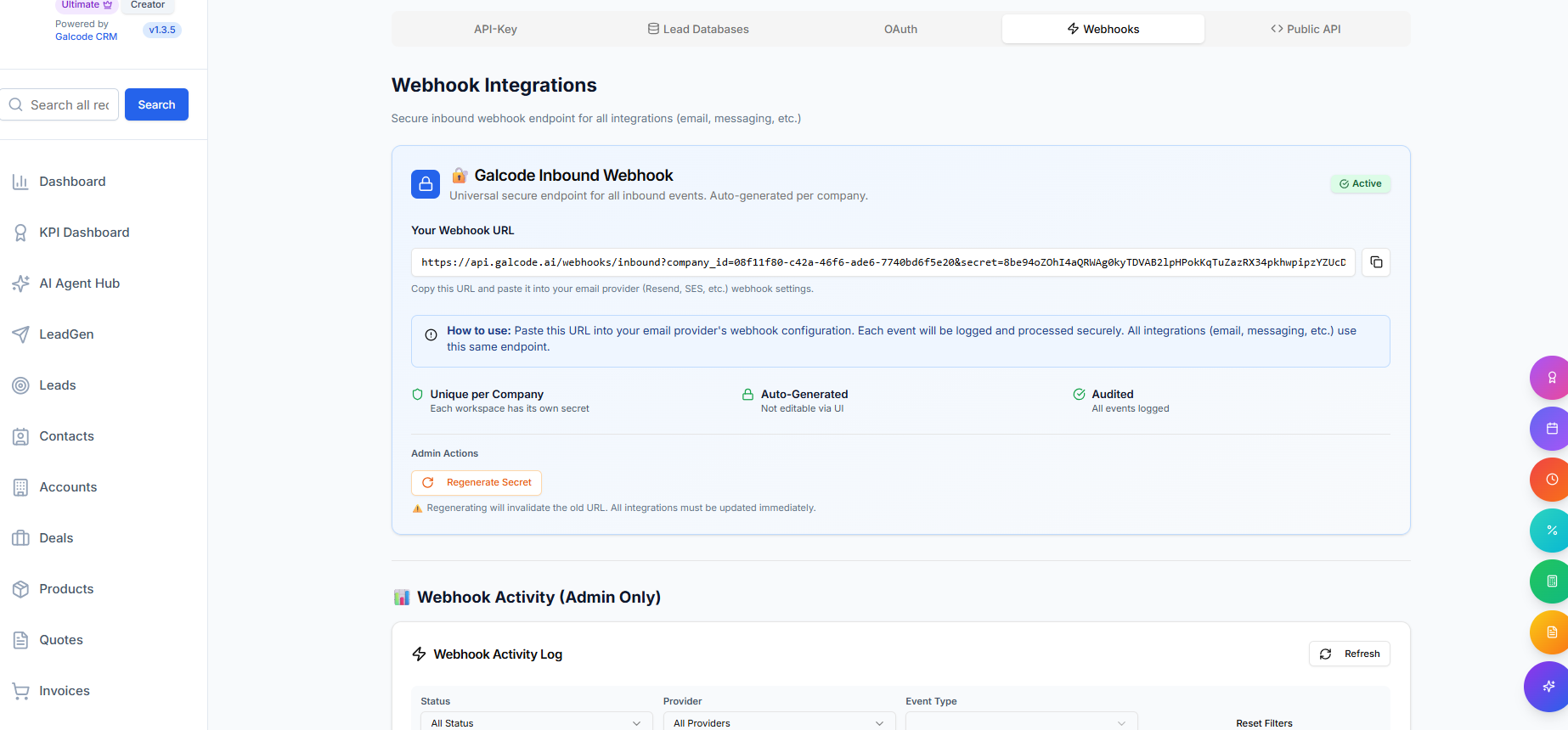Click the teal floating percent button
Image resolution: width=1568 pixels, height=730 pixels.
pyautogui.click(x=1550, y=531)
